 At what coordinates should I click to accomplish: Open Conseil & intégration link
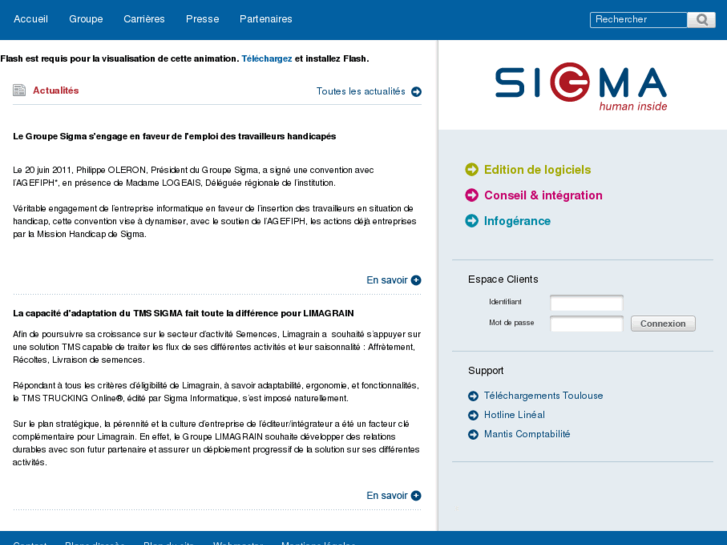click(x=543, y=195)
